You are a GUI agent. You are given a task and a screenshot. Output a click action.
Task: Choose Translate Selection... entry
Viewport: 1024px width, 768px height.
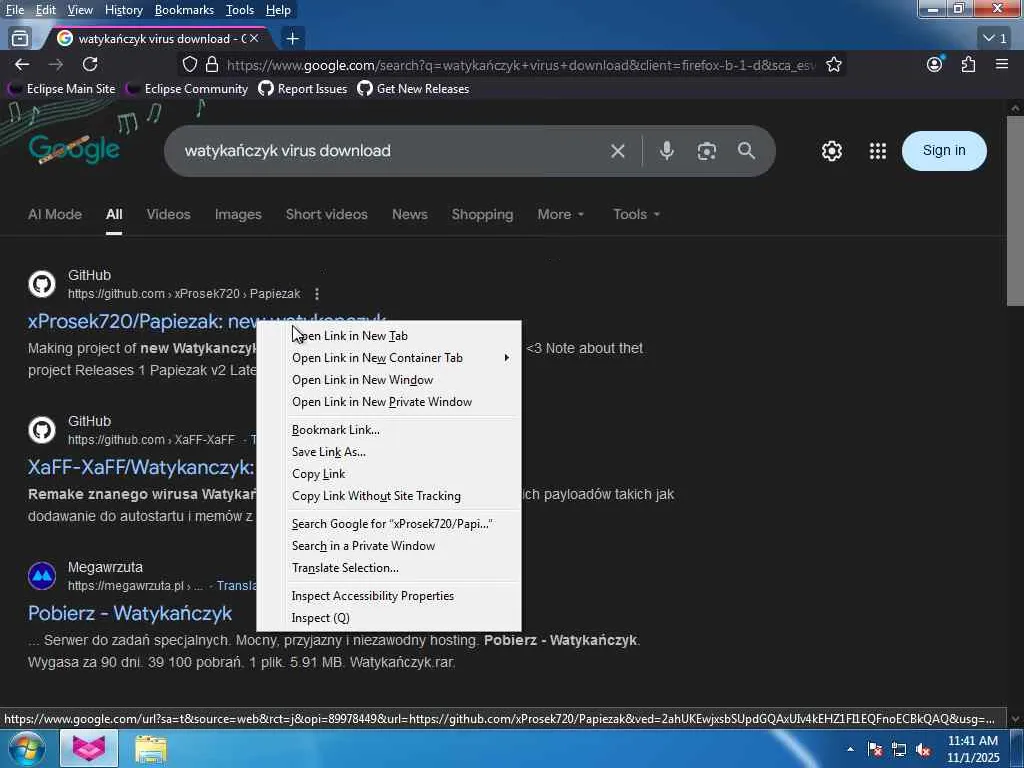coord(389,568)
